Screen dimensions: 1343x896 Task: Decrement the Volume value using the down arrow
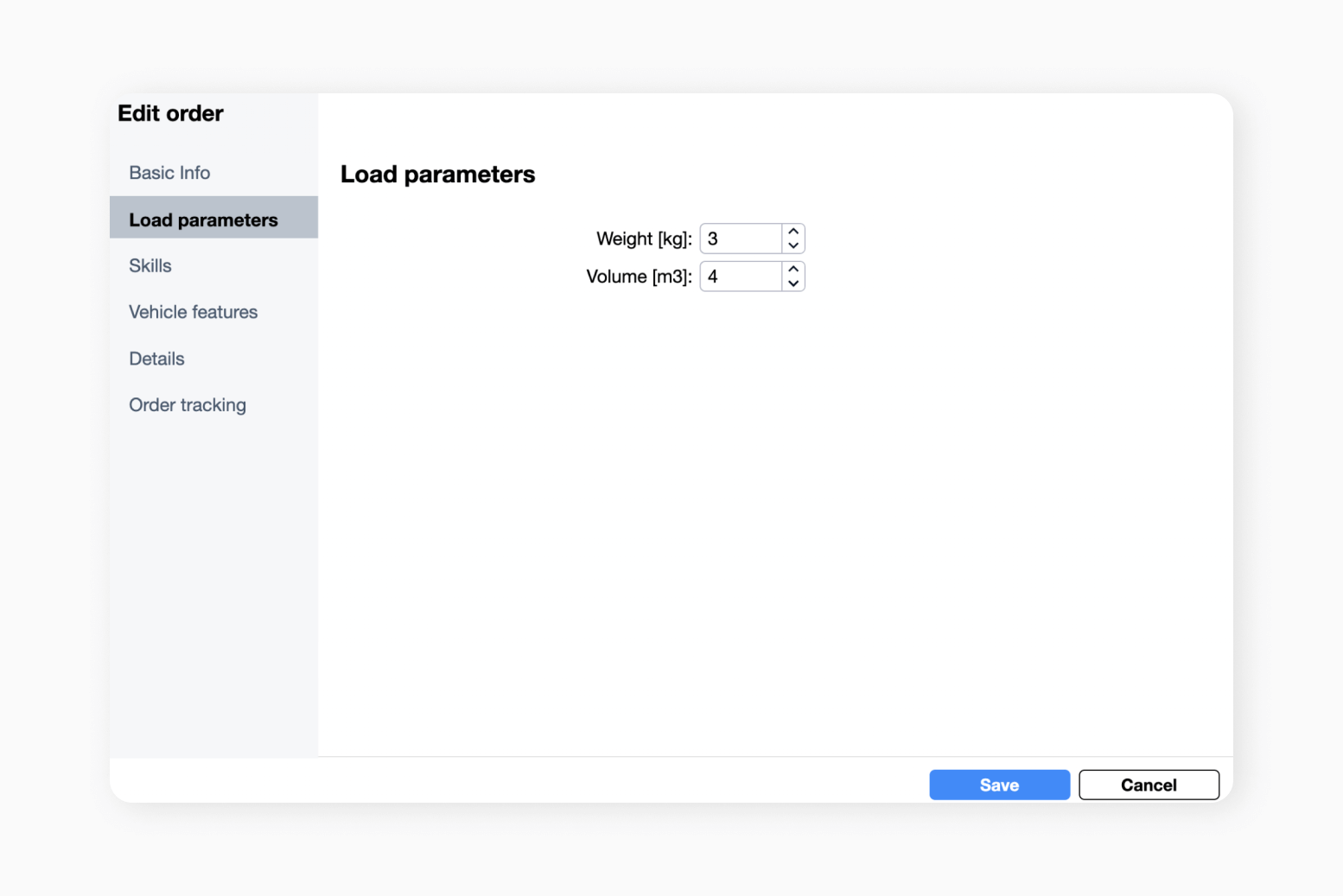[x=792, y=283]
